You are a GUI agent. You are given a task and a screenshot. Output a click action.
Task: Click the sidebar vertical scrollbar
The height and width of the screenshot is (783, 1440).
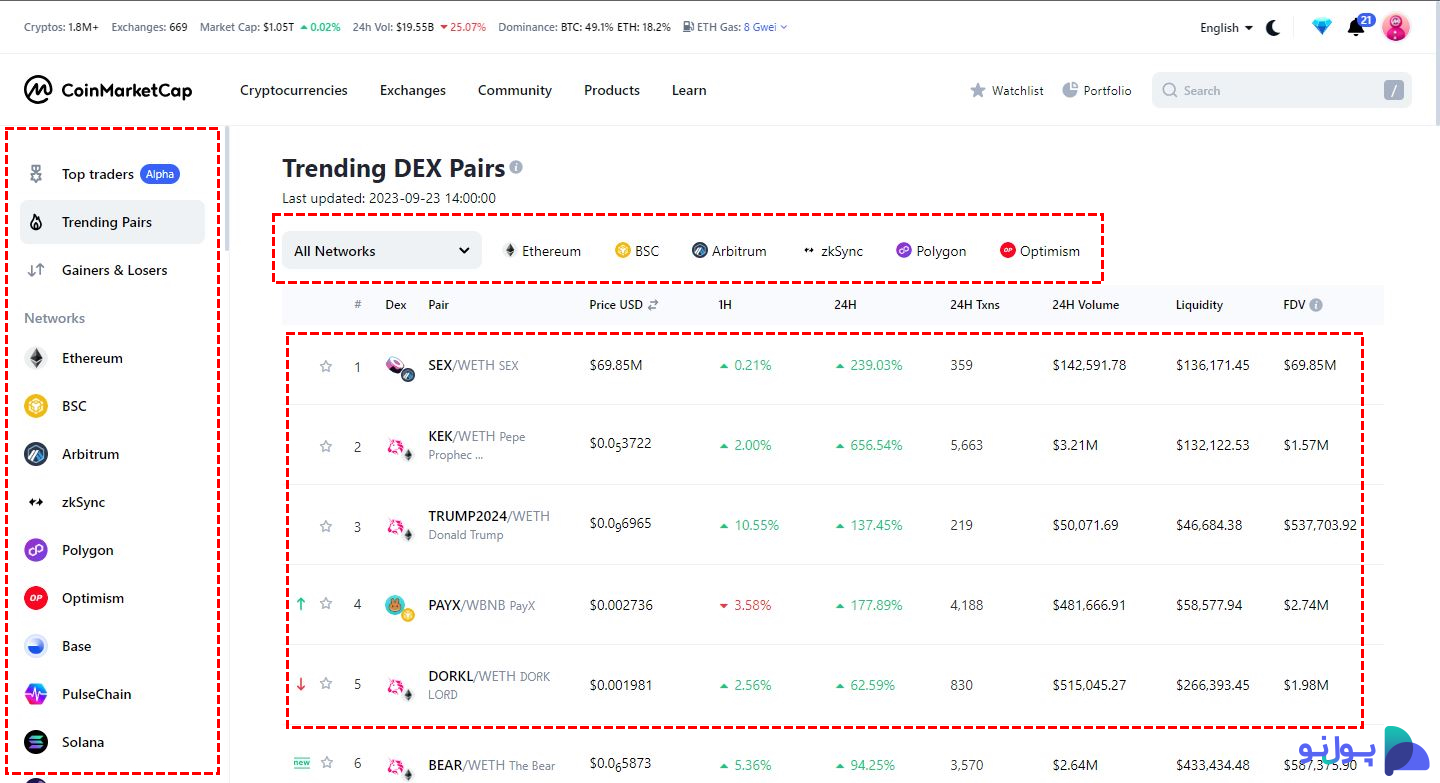tap(227, 188)
